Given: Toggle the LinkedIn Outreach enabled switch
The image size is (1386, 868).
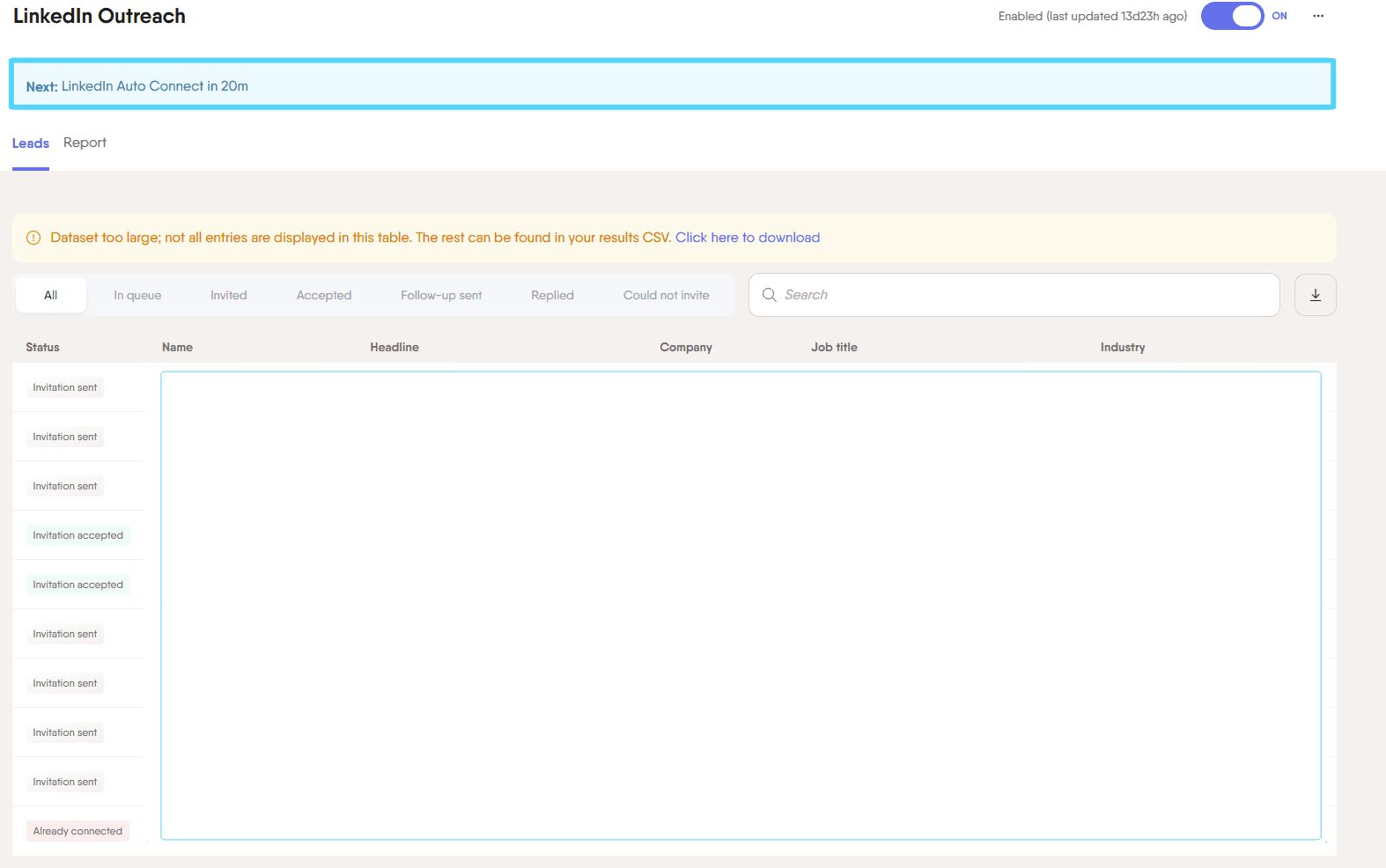Looking at the screenshot, I should 1232,16.
